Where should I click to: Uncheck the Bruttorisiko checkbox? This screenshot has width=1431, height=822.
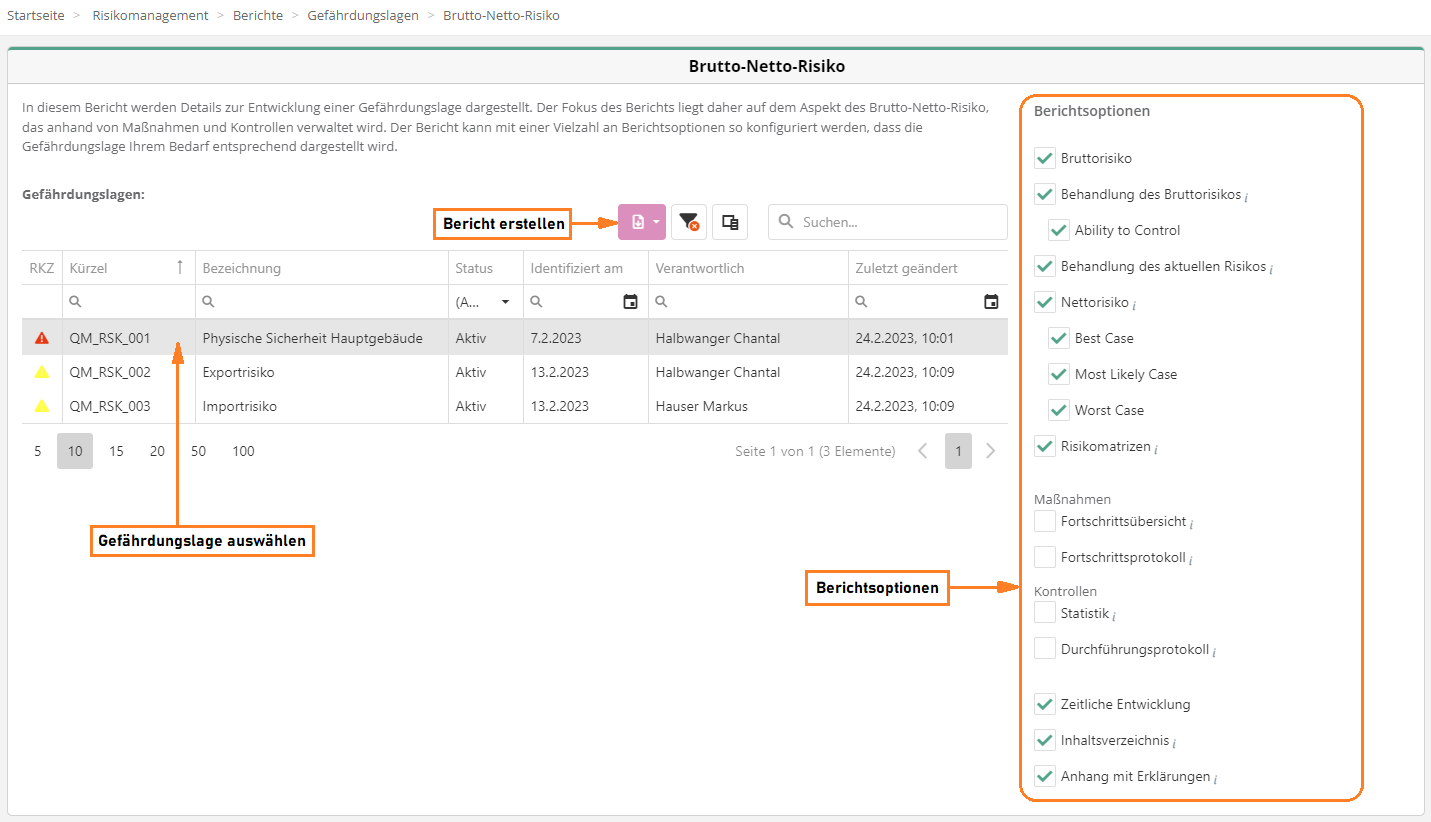point(1045,158)
